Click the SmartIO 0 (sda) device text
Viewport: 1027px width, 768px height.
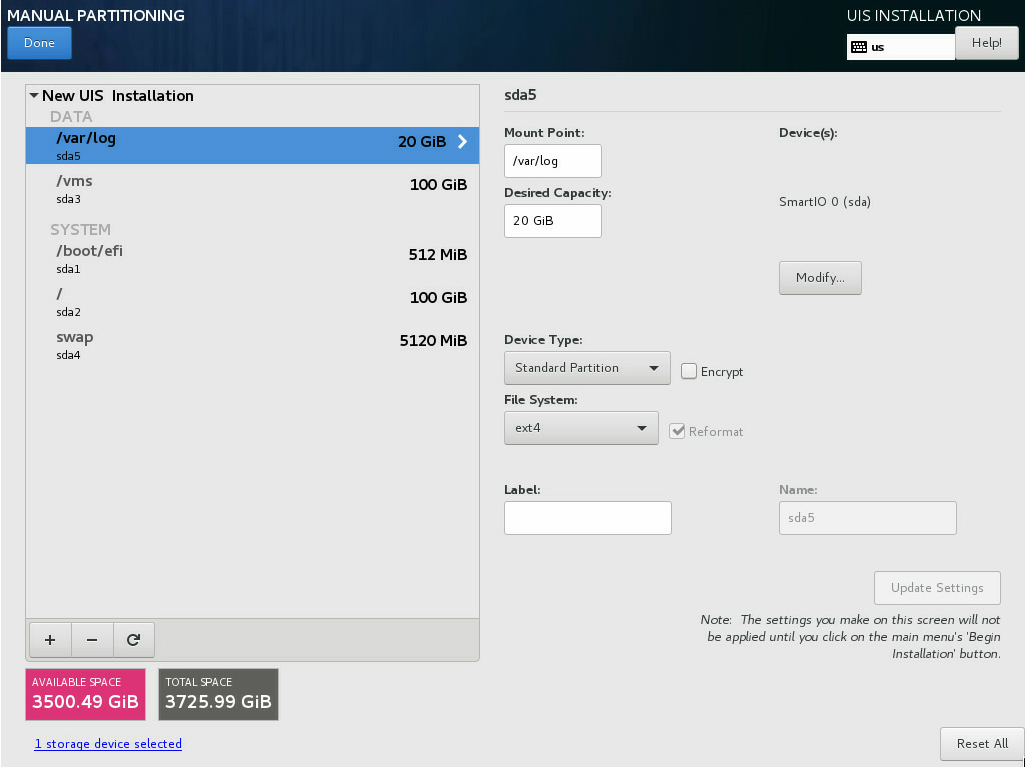(x=825, y=202)
